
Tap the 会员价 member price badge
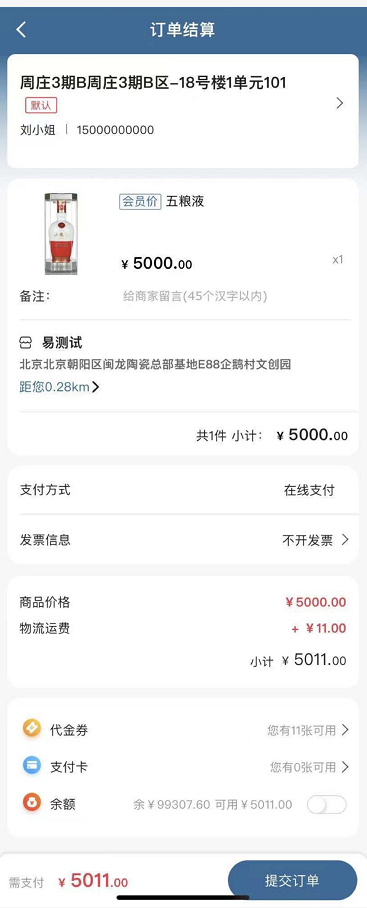pyautogui.click(x=140, y=202)
